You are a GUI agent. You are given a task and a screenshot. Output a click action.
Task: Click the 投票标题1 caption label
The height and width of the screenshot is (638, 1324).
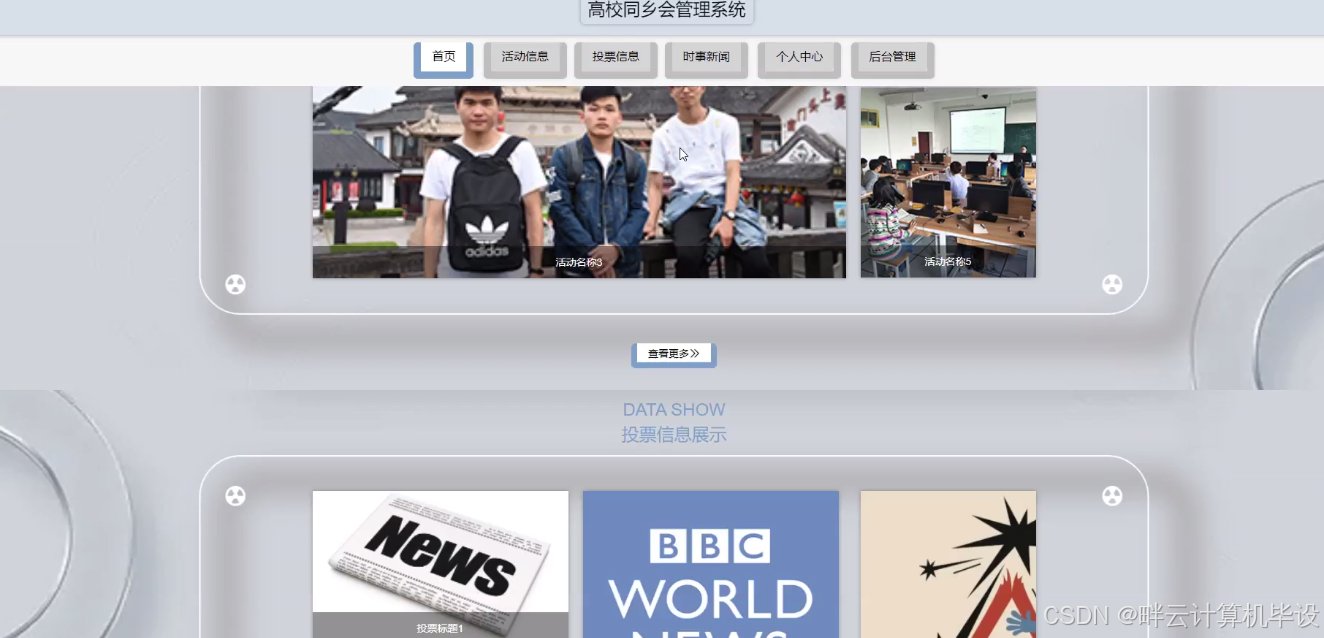440,628
